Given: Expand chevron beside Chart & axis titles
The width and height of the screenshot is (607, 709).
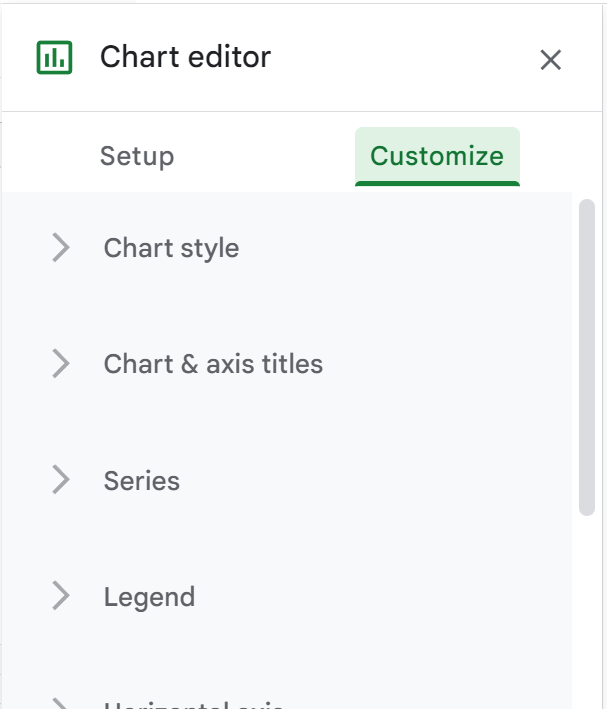Looking at the screenshot, I should click(61, 363).
